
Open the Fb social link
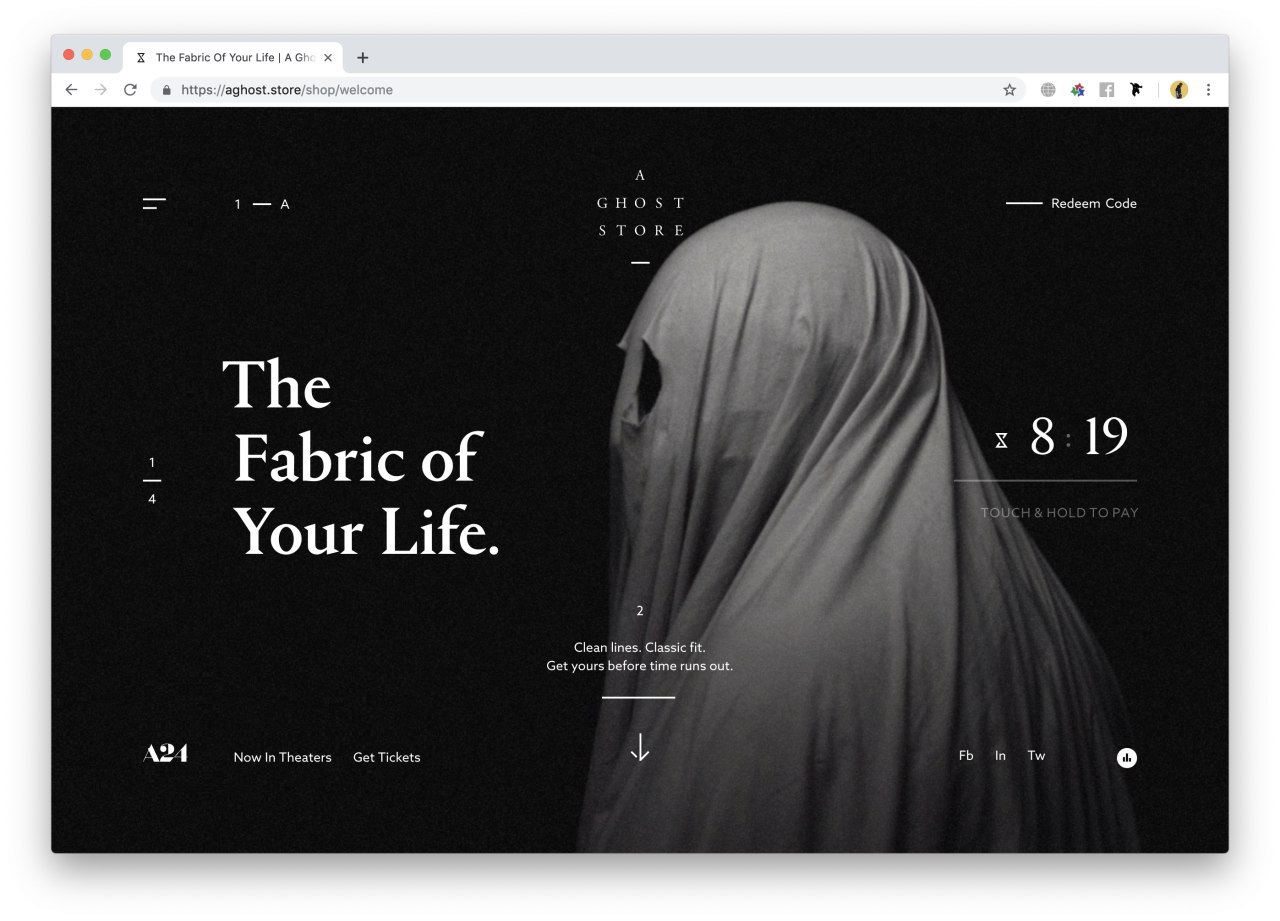(966, 756)
